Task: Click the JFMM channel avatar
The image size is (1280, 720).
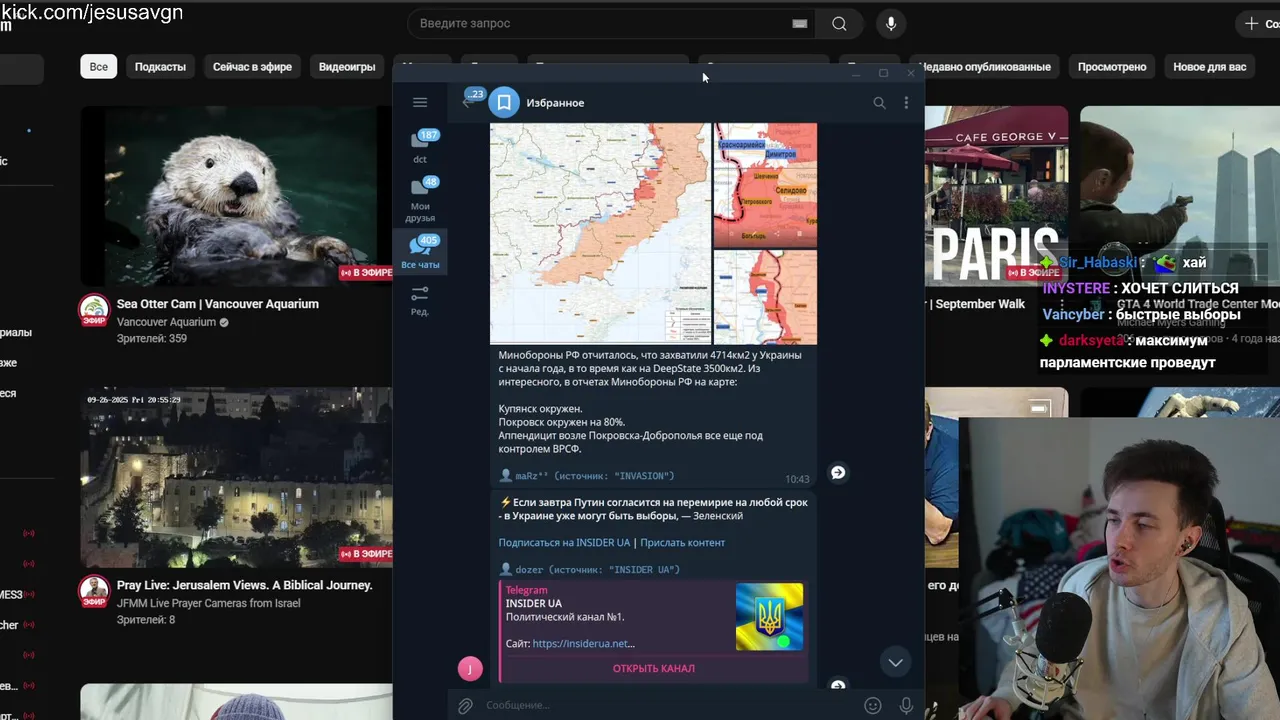Action: pyautogui.click(x=94, y=591)
